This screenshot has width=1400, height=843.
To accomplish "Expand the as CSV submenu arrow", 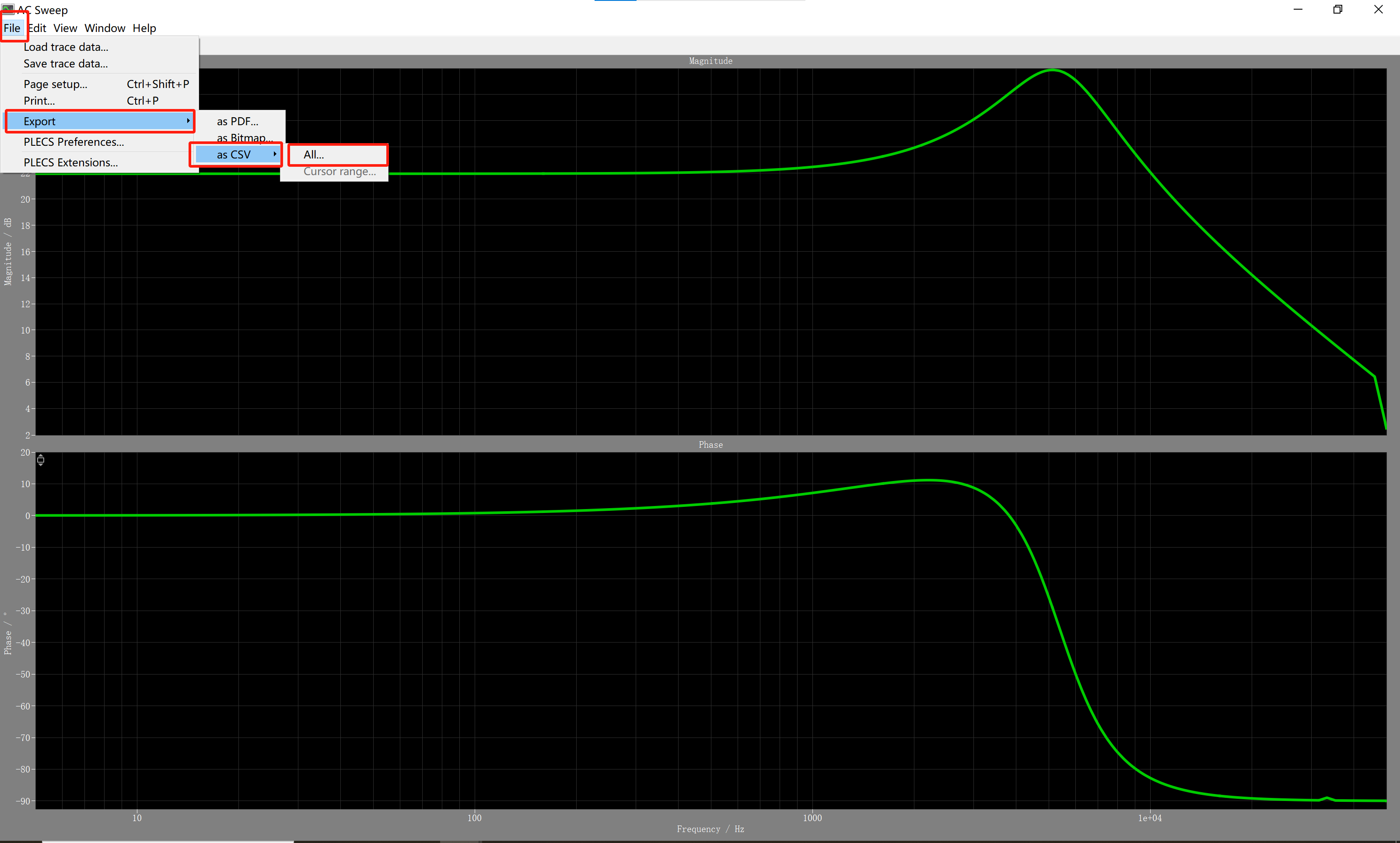I will 275,154.
